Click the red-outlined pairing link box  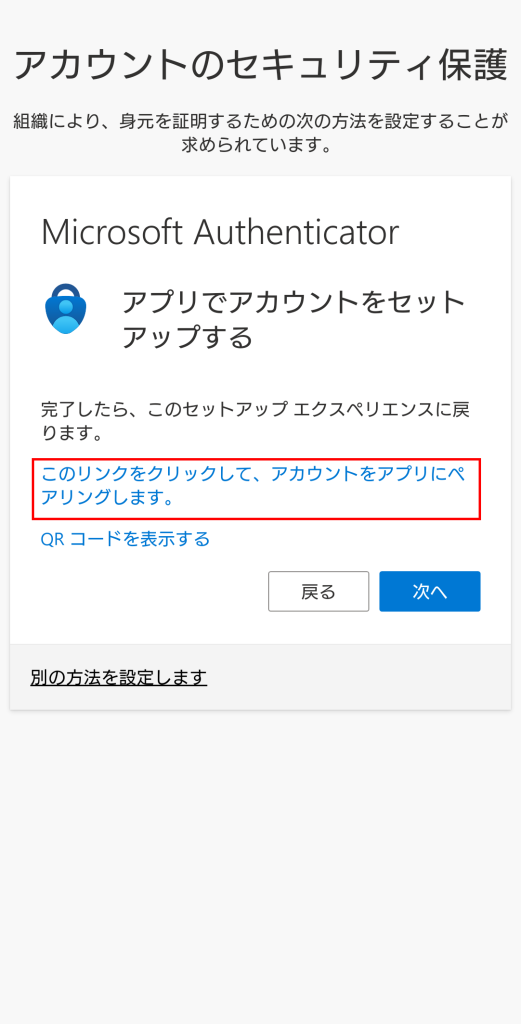coord(257,489)
